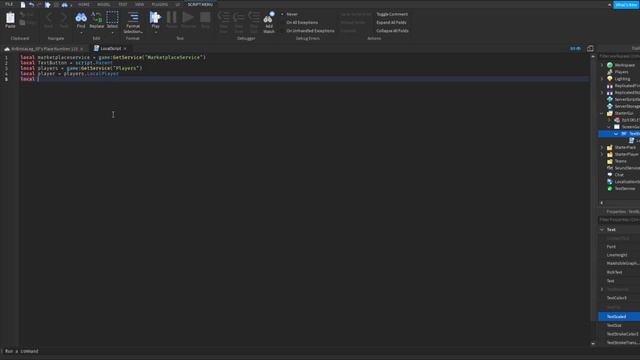Switch to the Place document tab
This screenshot has width=640, height=360.
[44, 49]
